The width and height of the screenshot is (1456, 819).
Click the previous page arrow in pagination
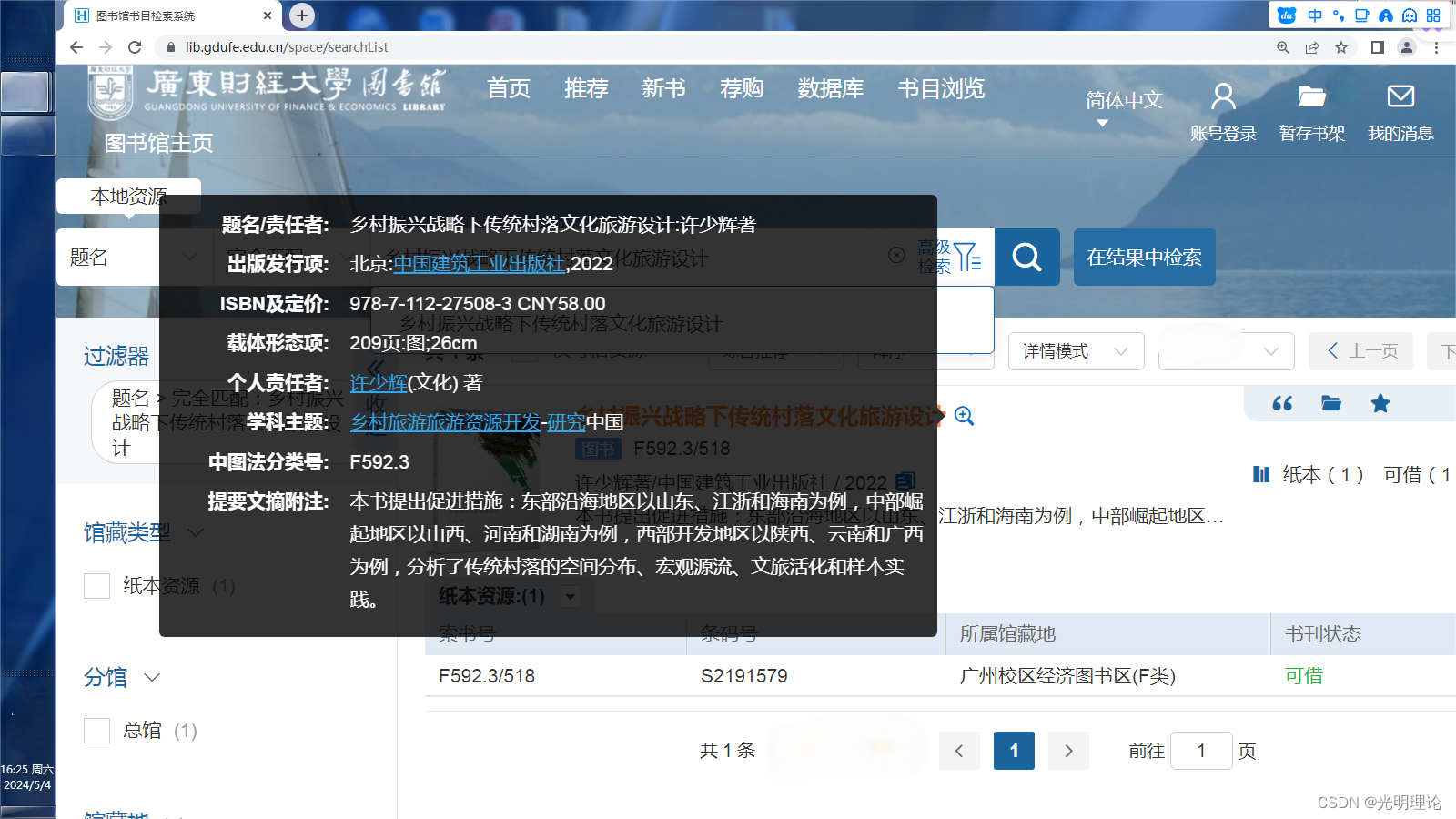(x=959, y=751)
